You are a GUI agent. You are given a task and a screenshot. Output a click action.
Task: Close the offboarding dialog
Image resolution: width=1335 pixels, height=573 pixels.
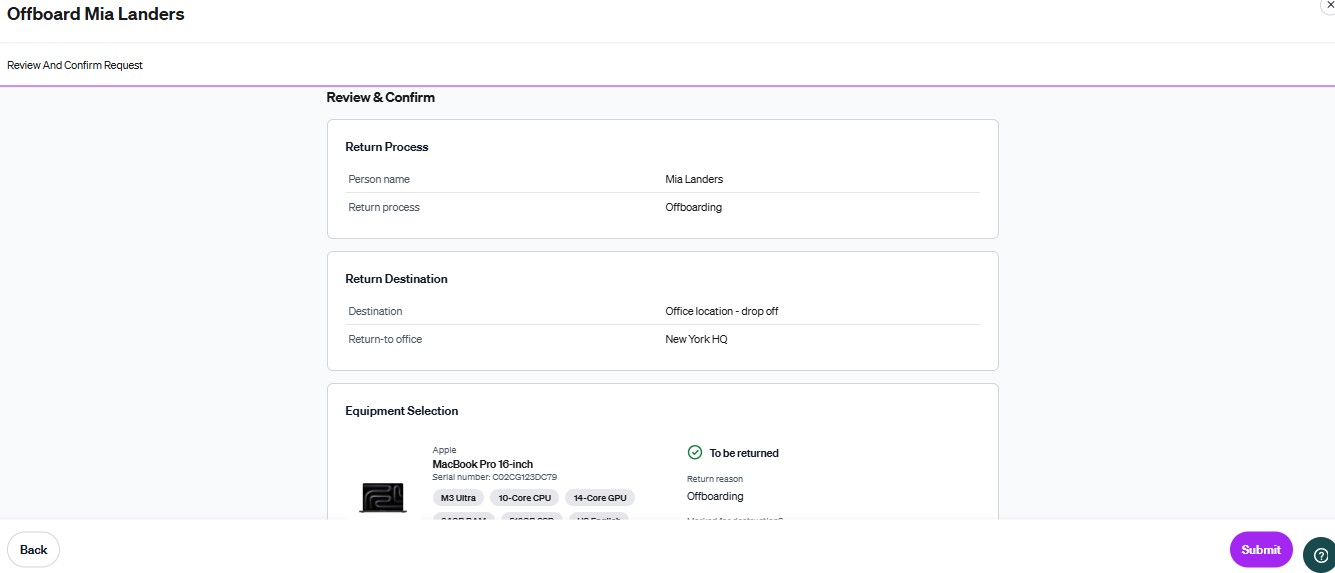coord(1329,5)
